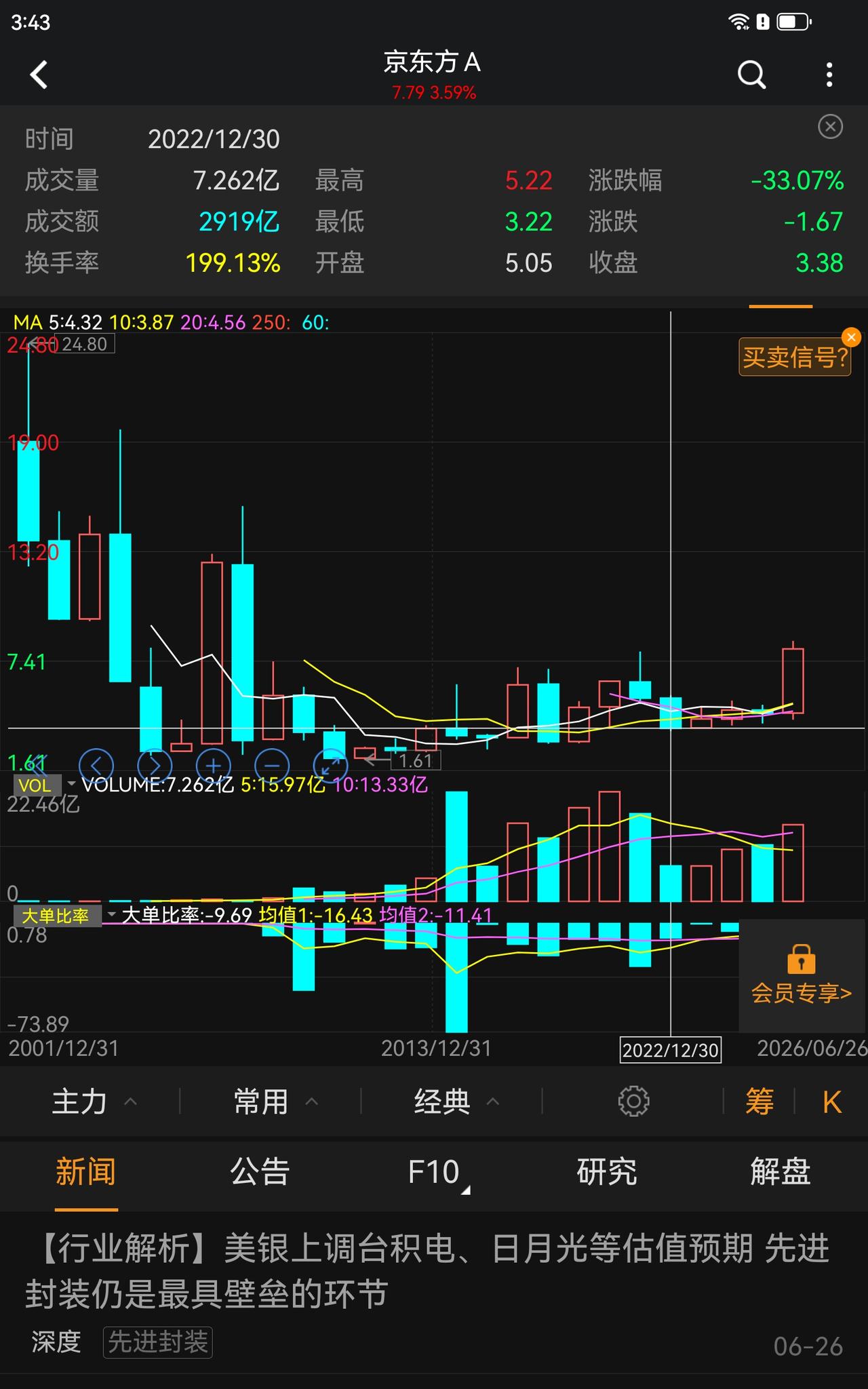Screen dimensions: 868x1389
Task: Open the 大单比率 indicator dropdown
Action: [65, 916]
